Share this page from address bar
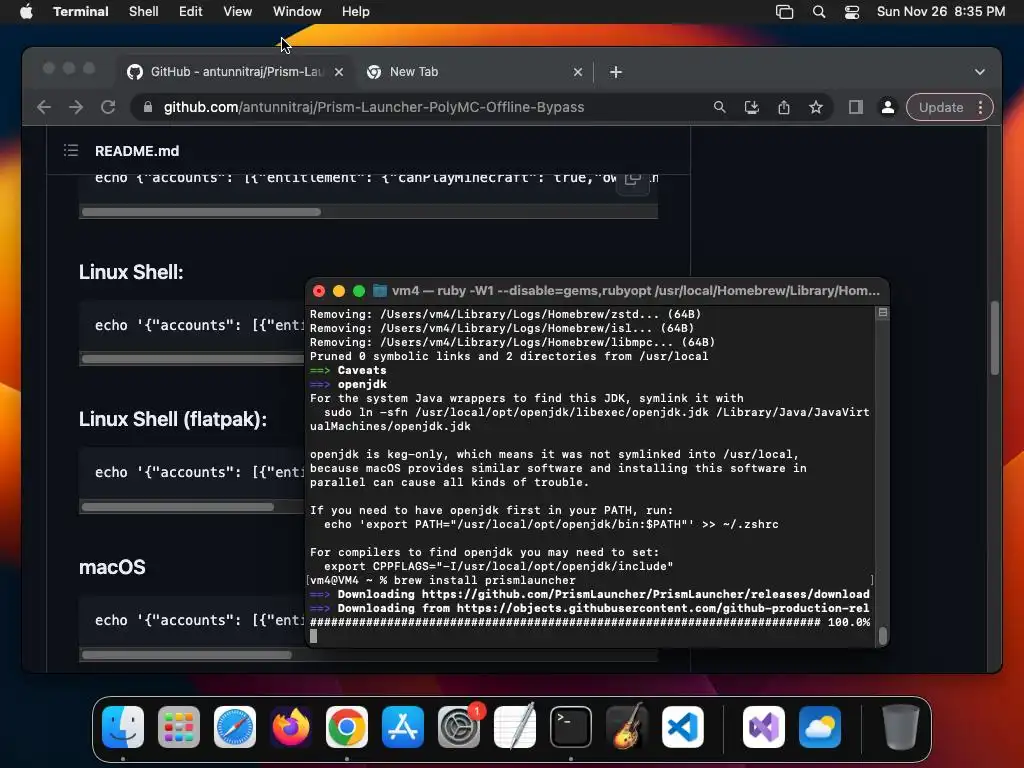The width and height of the screenshot is (1024, 768). click(784, 107)
